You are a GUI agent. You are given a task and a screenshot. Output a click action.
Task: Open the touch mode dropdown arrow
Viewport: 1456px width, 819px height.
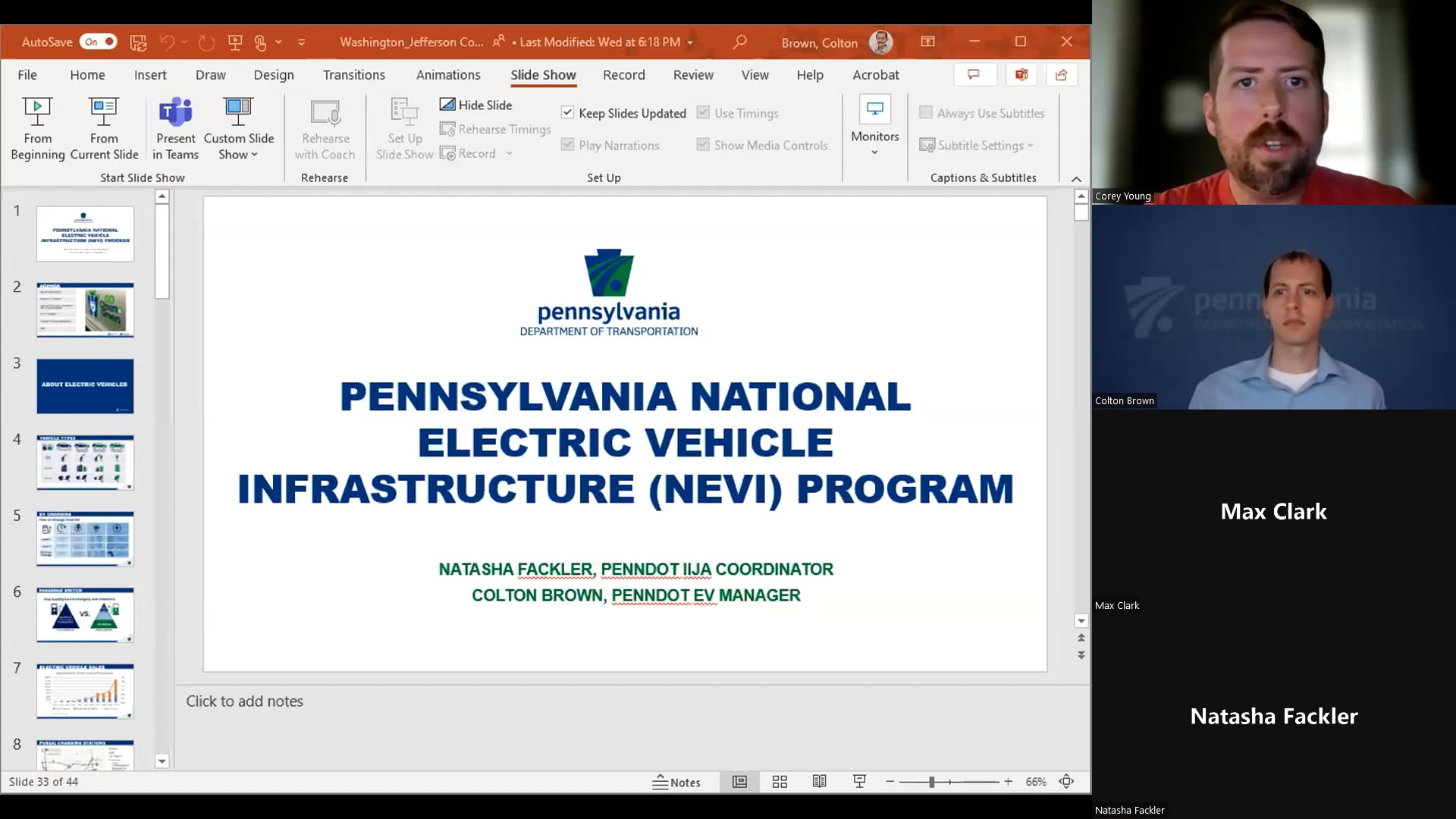tap(278, 42)
